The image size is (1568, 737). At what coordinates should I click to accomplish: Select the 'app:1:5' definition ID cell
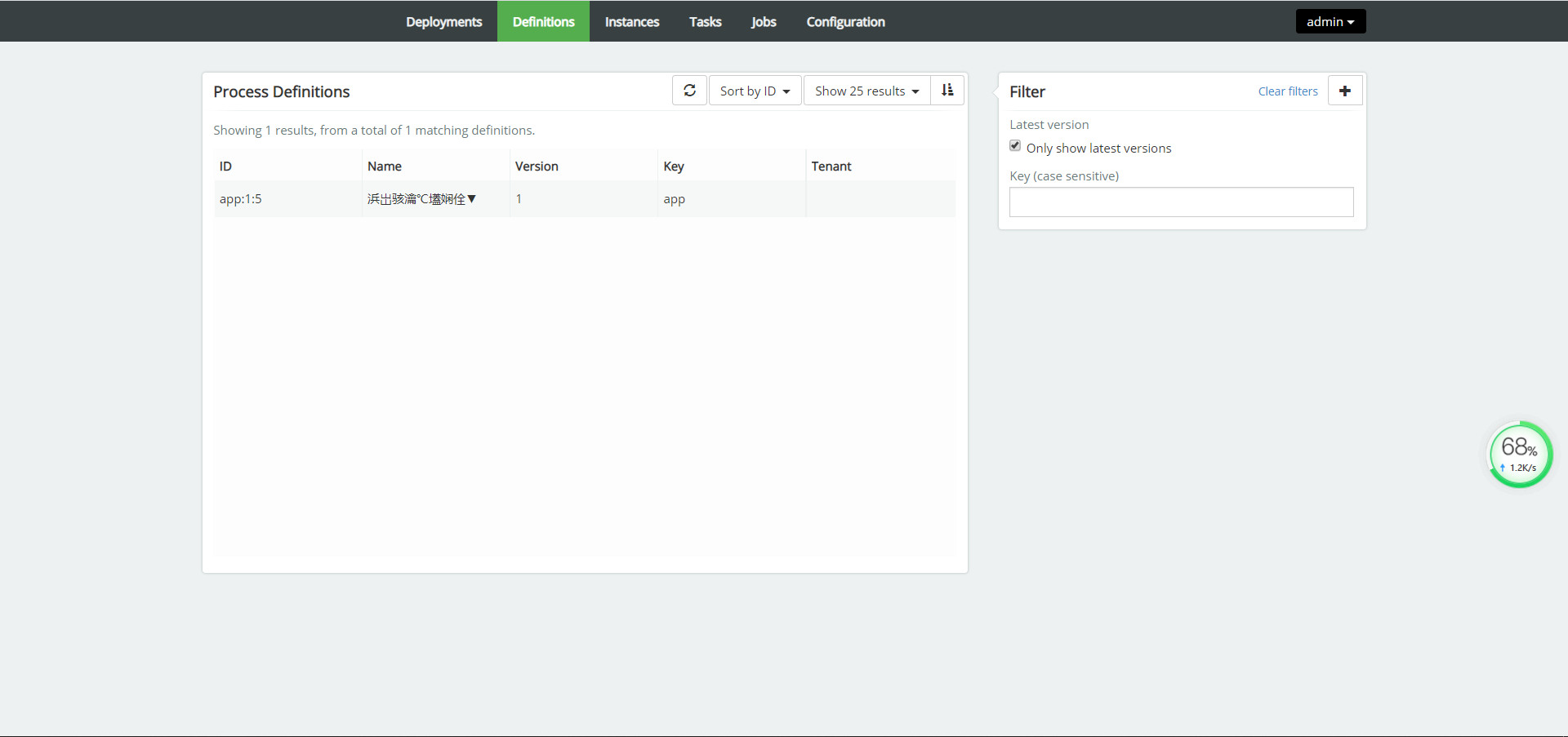click(287, 199)
